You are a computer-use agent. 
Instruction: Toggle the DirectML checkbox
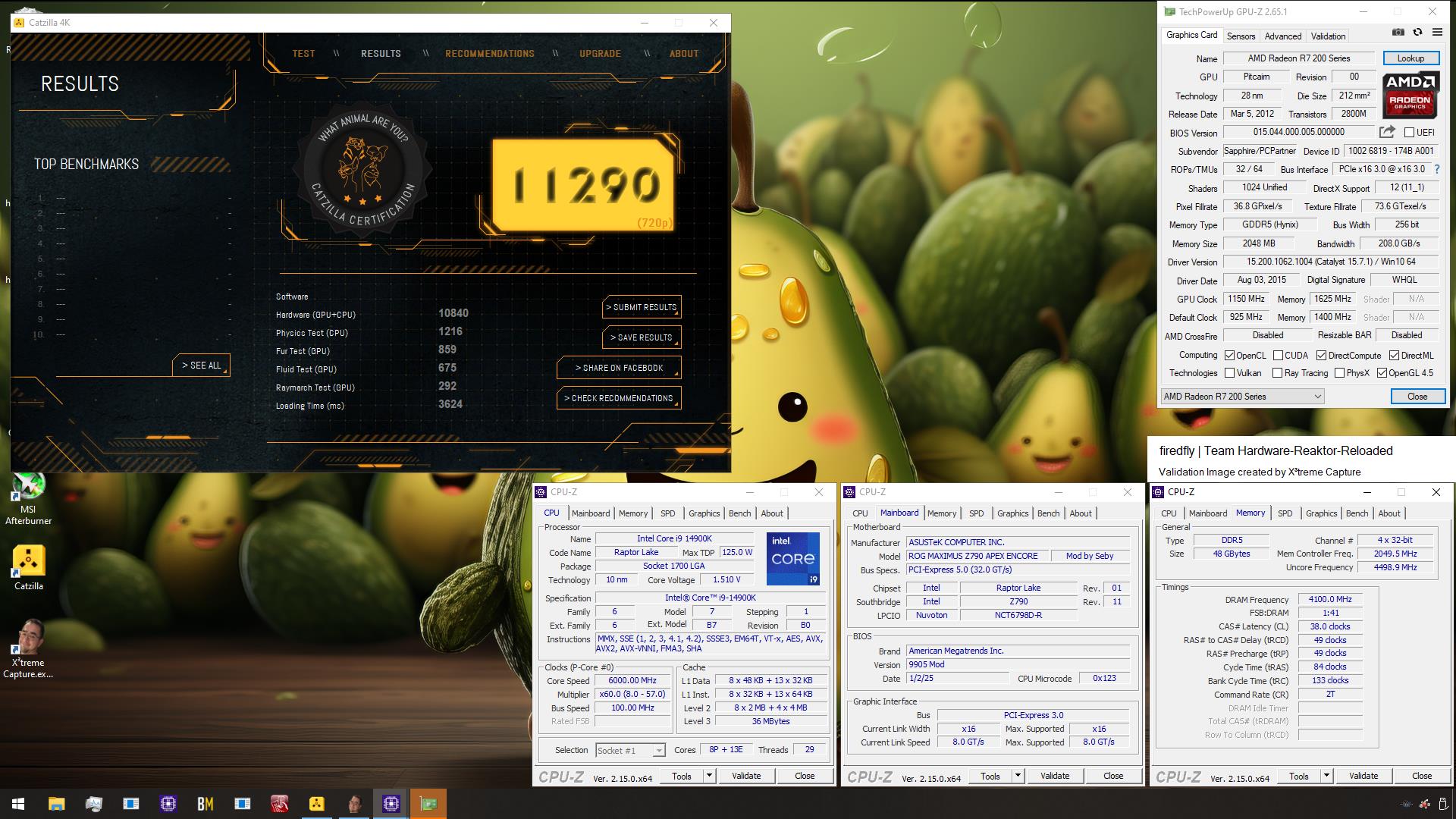click(x=1394, y=355)
